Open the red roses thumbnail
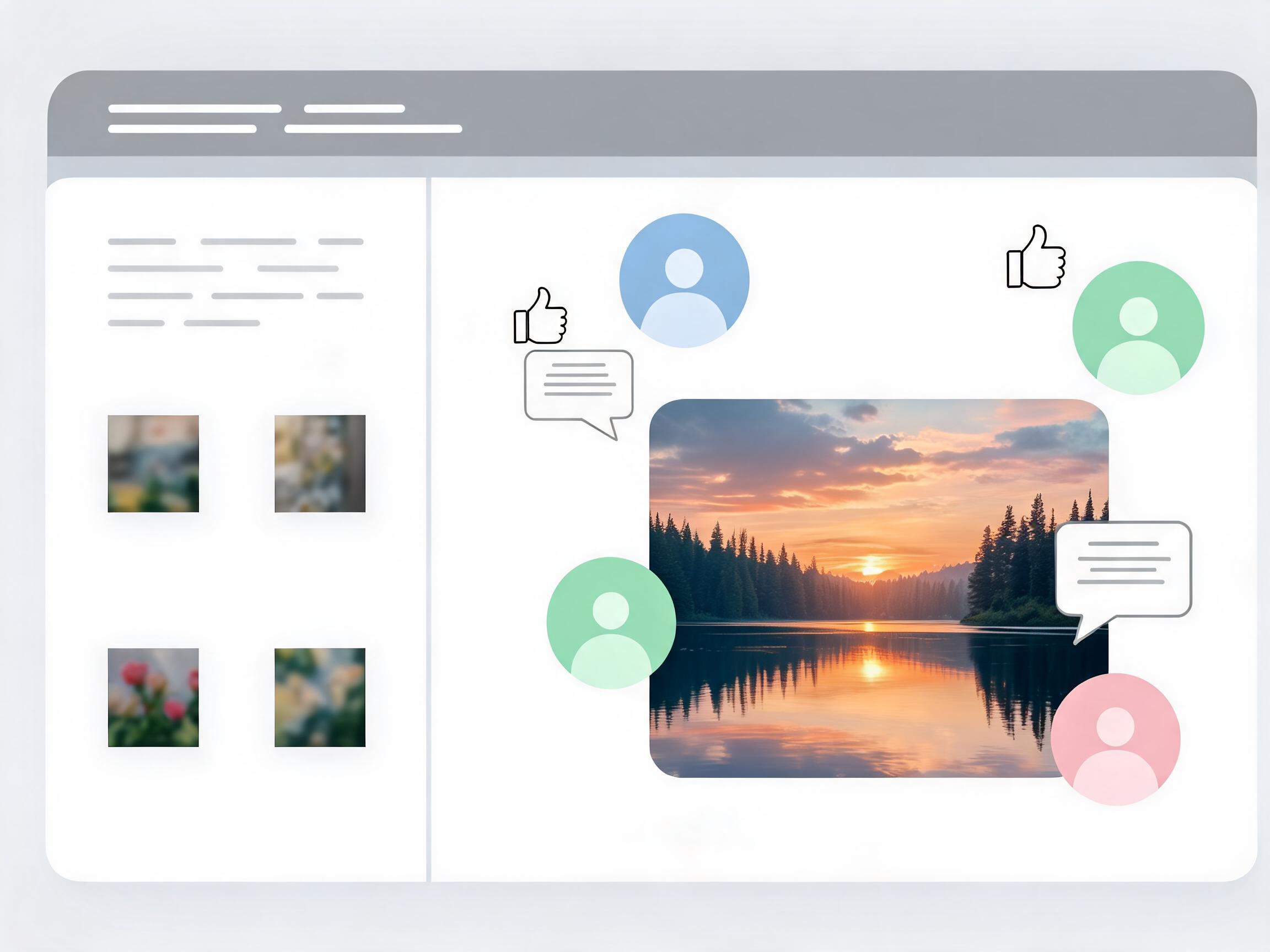The width and height of the screenshot is (1270, 952). tap(153, 697)
